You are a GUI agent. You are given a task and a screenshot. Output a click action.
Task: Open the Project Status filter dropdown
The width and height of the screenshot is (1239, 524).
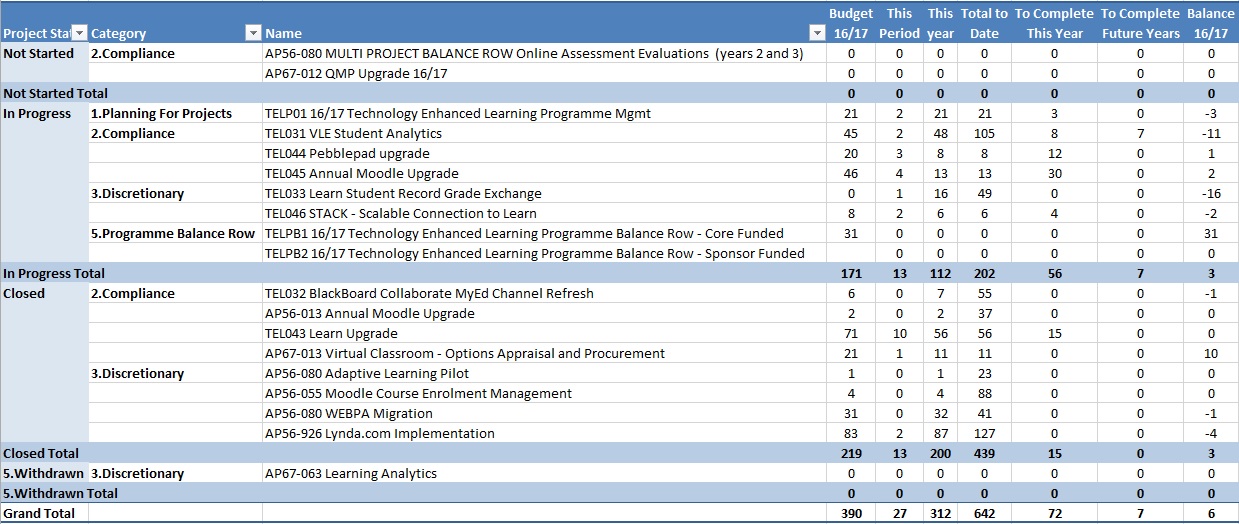(x=80, y=34)
